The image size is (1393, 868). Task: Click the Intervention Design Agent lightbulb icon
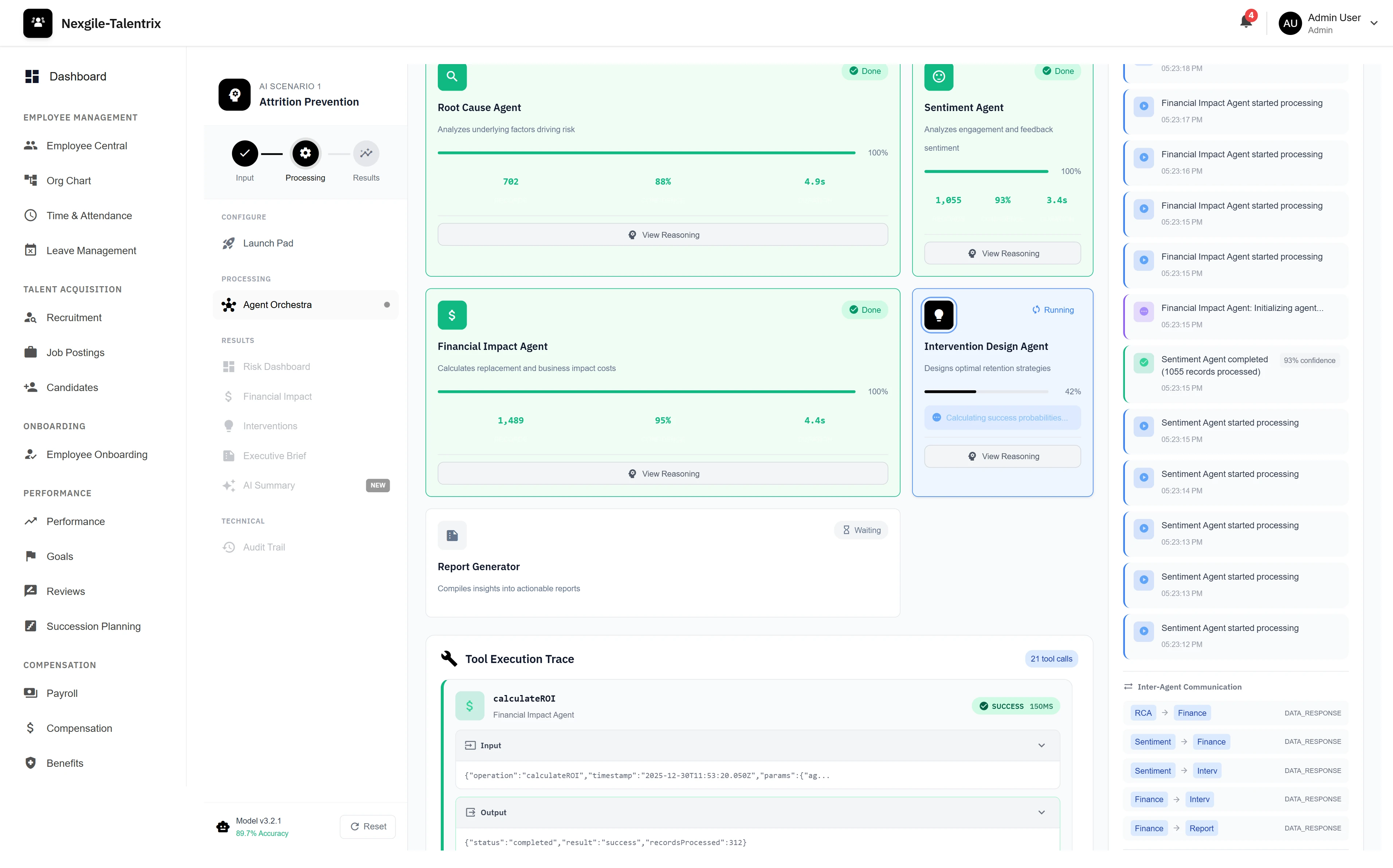coord(938,315)
